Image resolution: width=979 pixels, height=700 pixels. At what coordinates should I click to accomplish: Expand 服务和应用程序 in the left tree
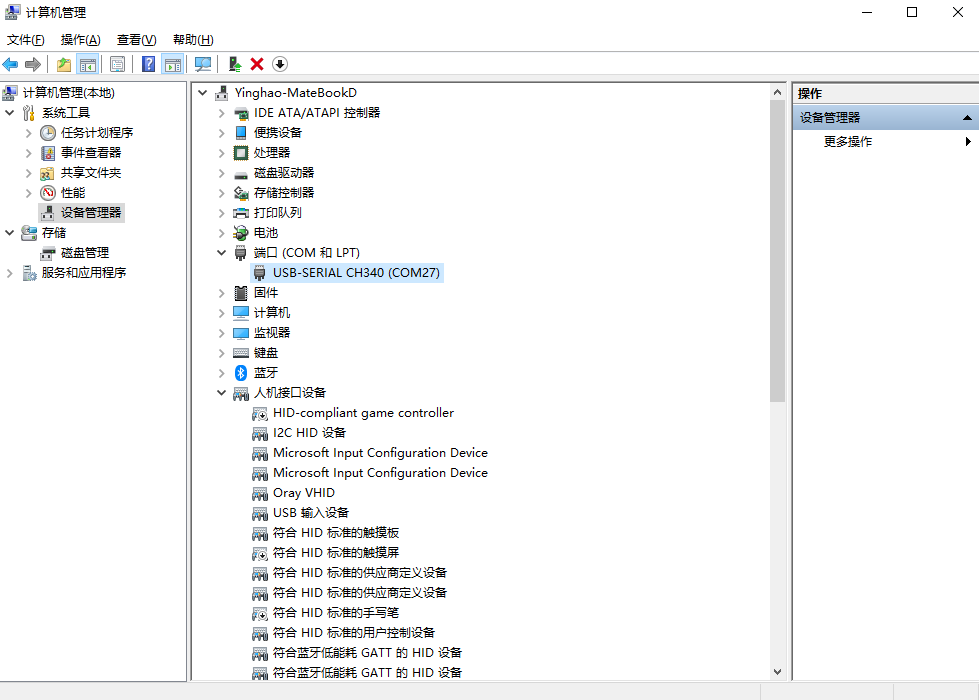click(x=10, y=273)
